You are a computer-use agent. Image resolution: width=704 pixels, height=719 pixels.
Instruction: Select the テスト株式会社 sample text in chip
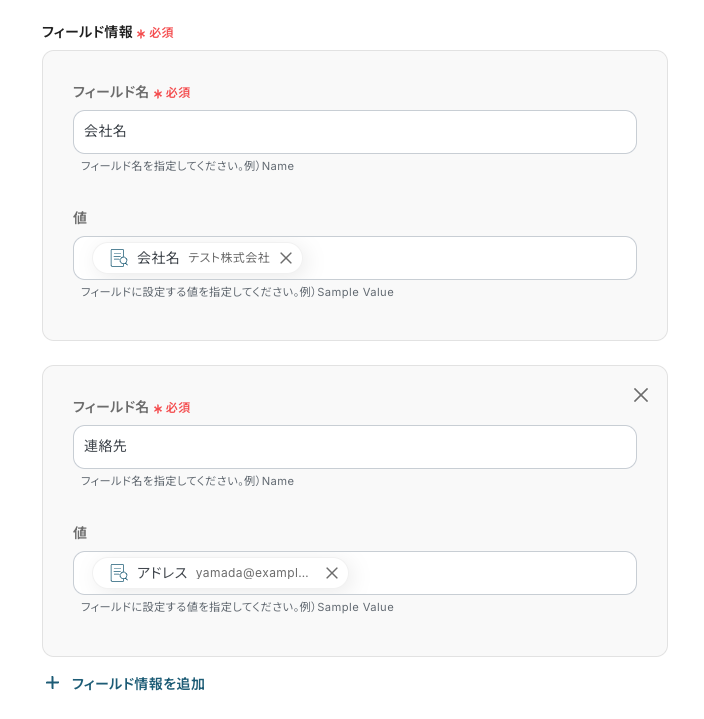pyautogui.click(x=229, y=258)
